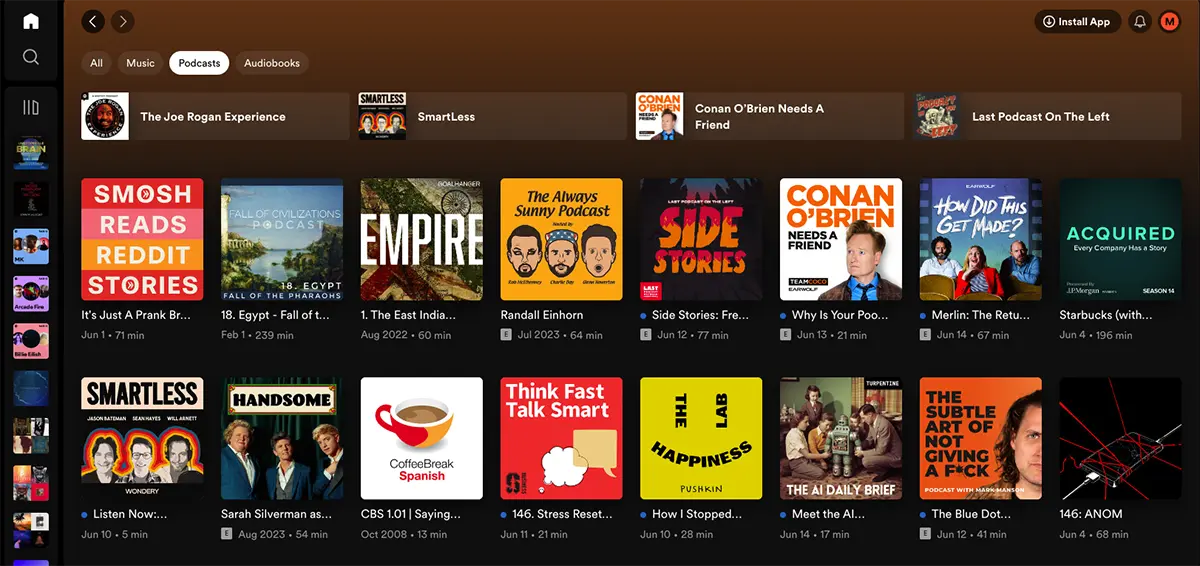Navigate back with the left chevron
The width and height of the screenshot is (1200, 566).
(x=93, y=21)
